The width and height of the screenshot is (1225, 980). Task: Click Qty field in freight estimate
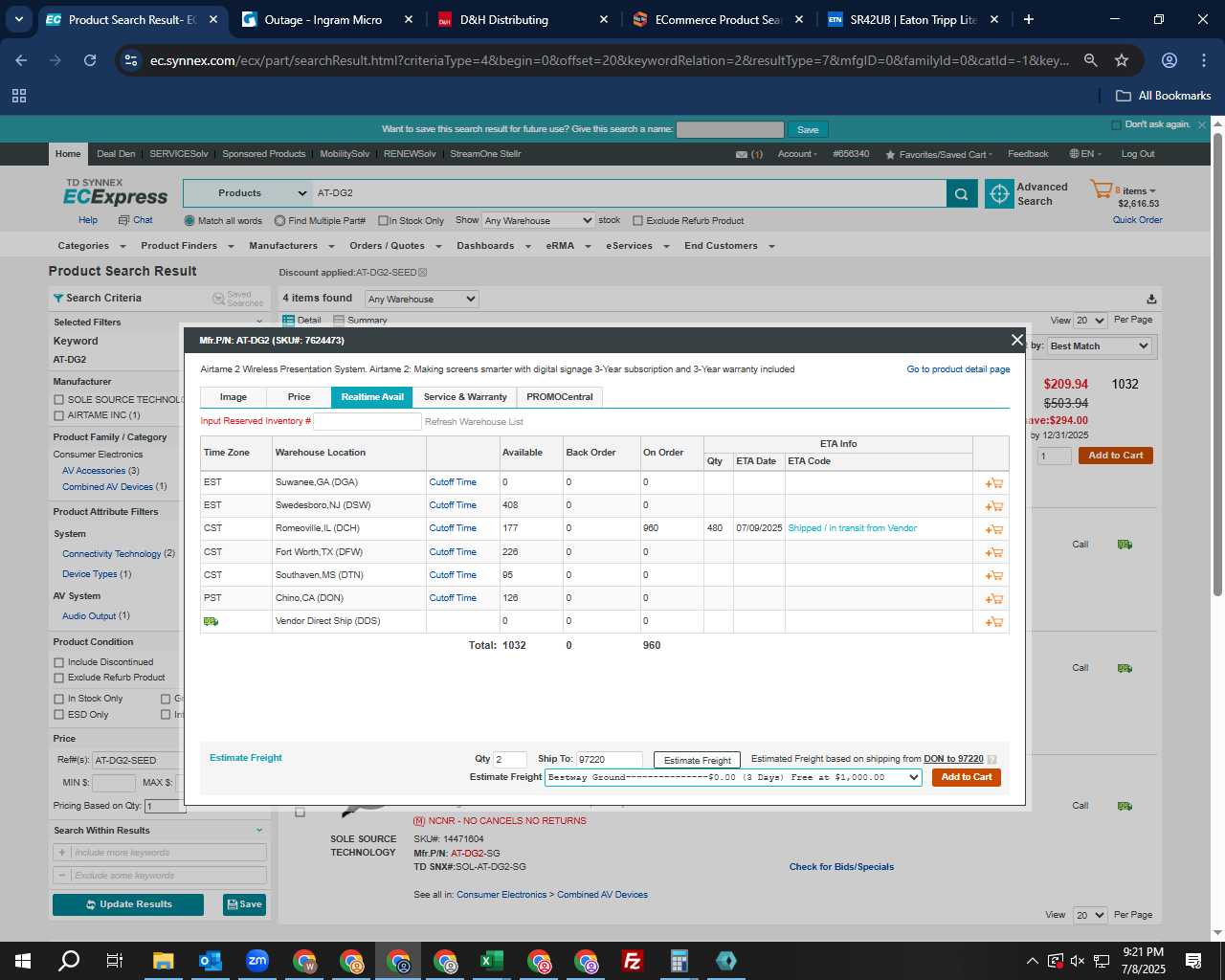click(510, 760)
